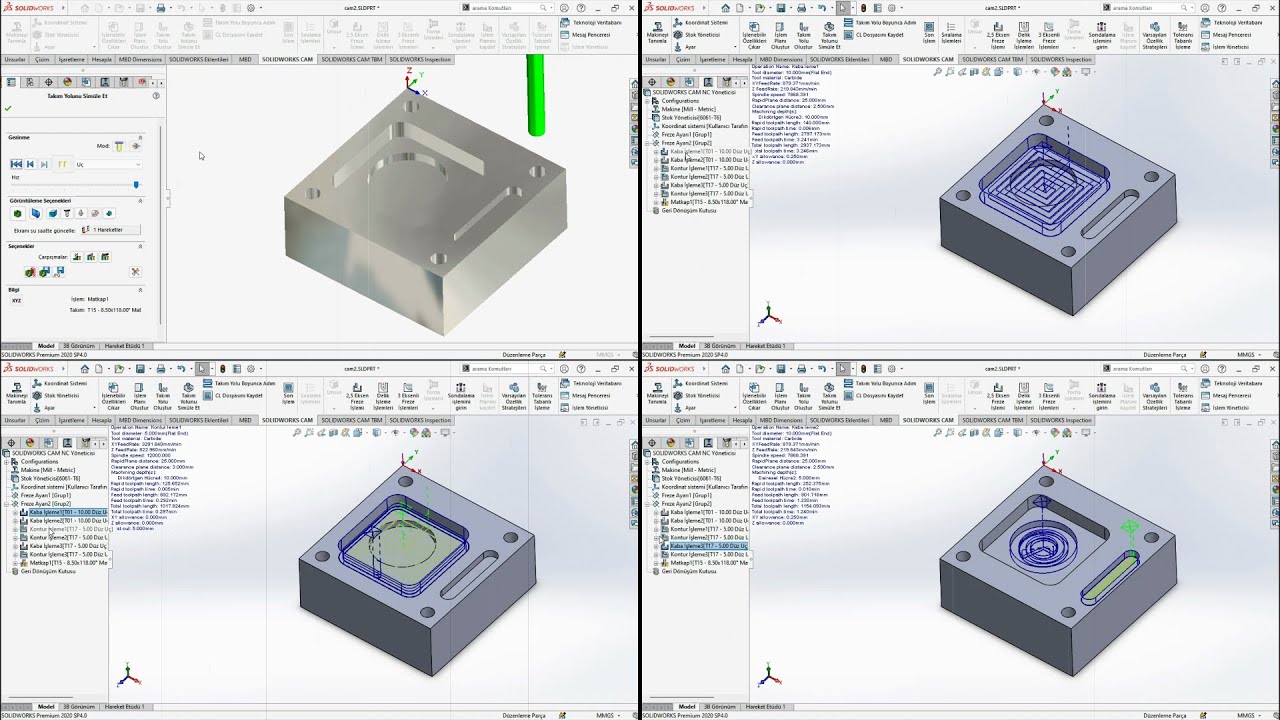Click İşlenebilir Özellikleri Çıkar, top-right window
This screenshot has width=1280, height=720.
tap(754, 34)
